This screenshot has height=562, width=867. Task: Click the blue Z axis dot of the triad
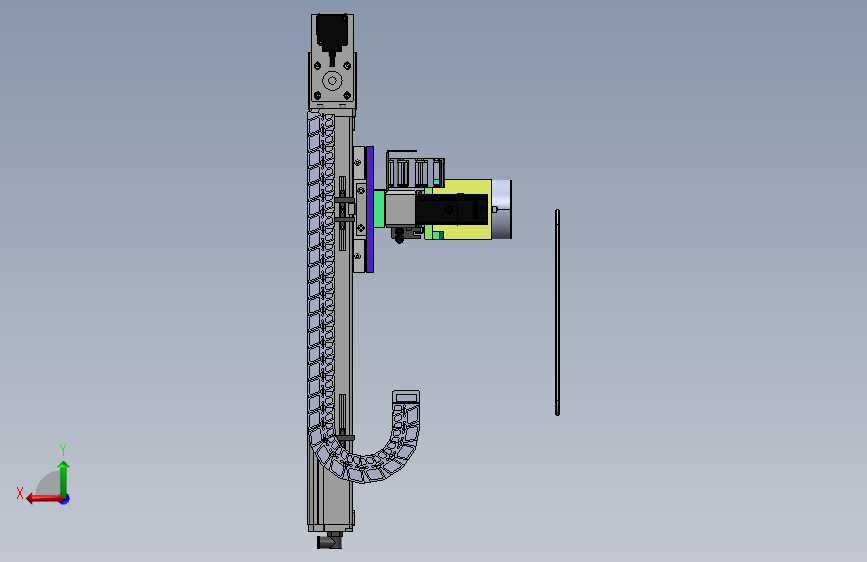tap(65, 499)
